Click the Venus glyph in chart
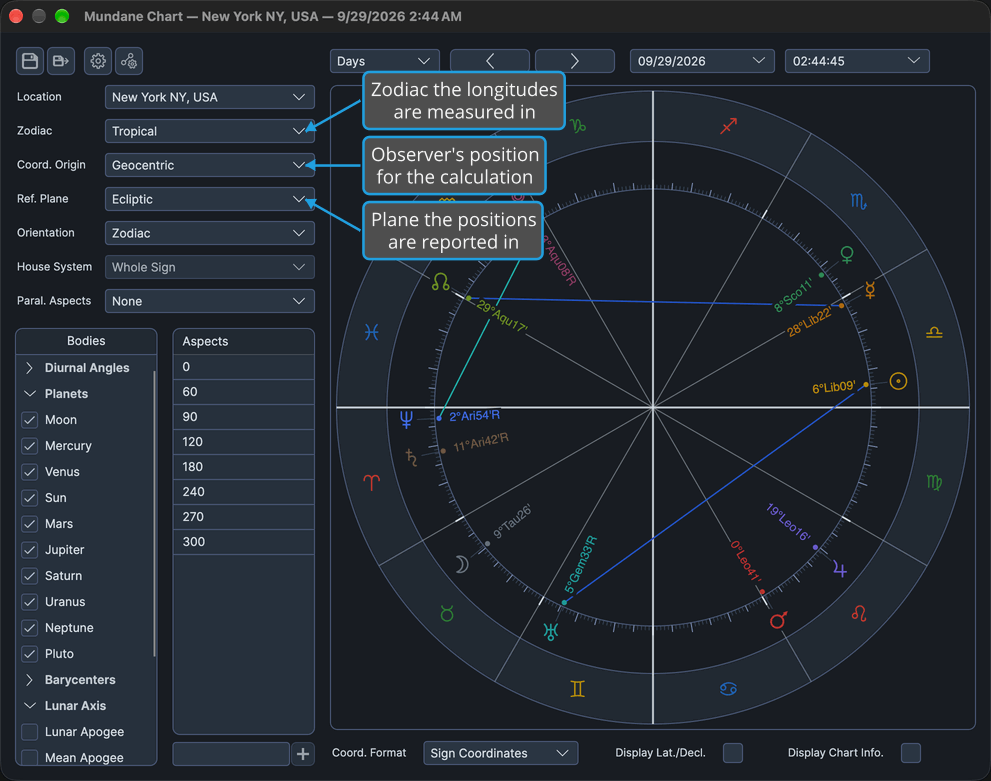 (847, 255)
